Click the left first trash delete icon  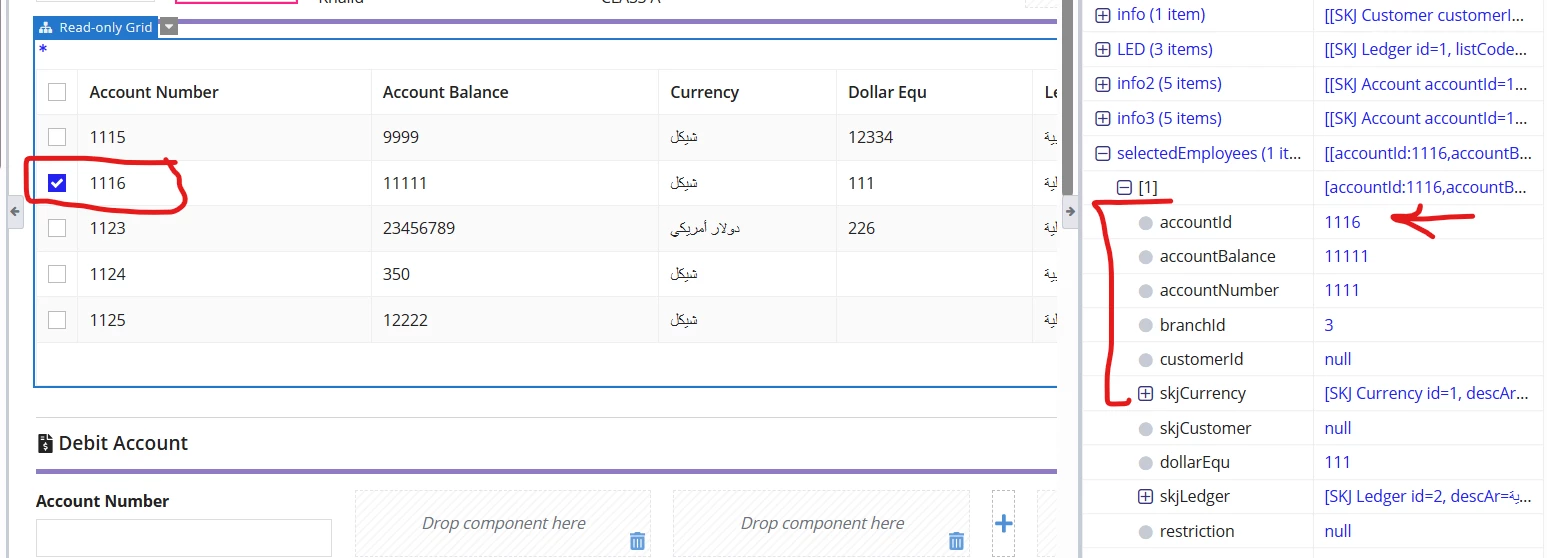point(637,541)
